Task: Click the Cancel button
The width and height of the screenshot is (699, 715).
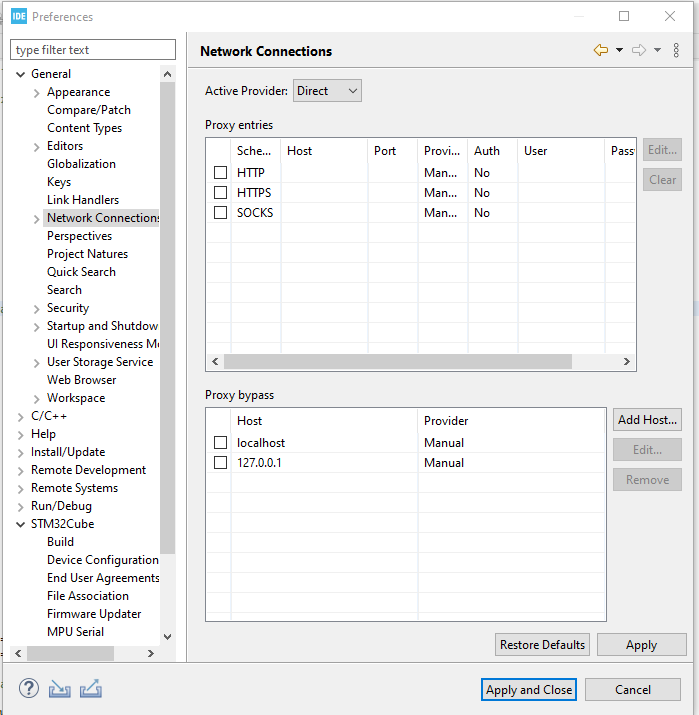Action: pos(632,689)
